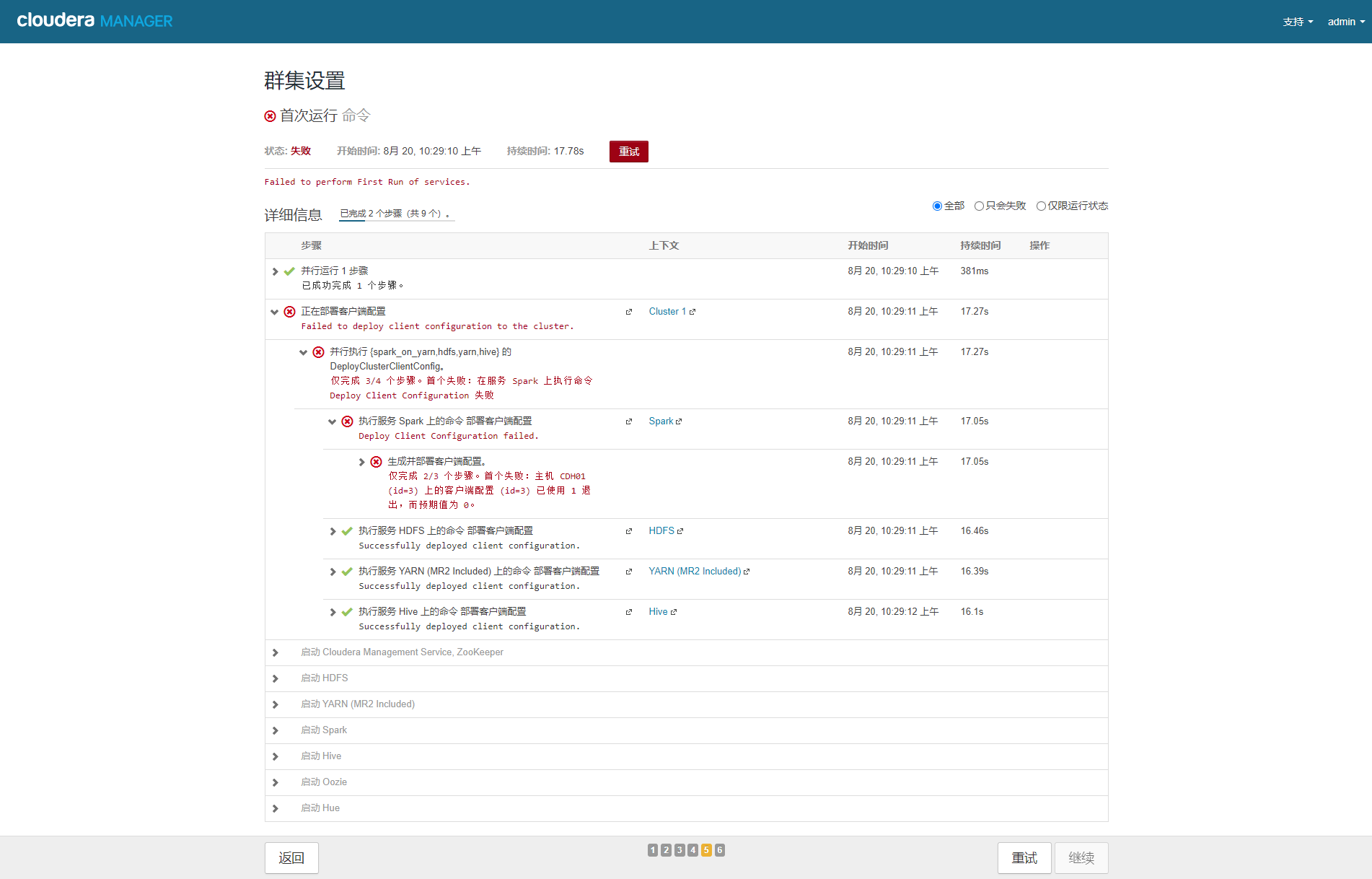The height and width of the screenshot is (879, 1372).
Task: Go to wizard step 3
Action: pyautogui.click(x=680, y=850)
